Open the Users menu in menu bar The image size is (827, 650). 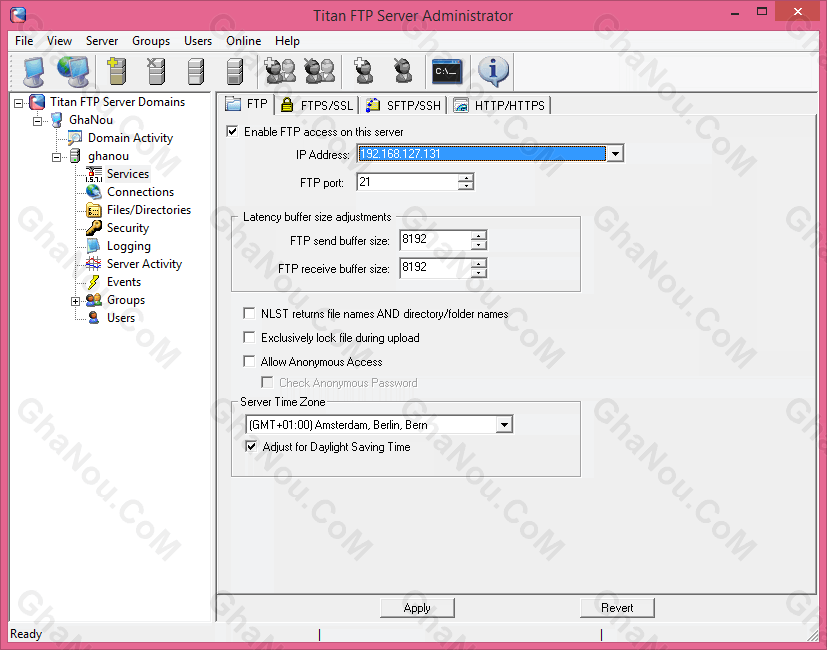point(198,41)
